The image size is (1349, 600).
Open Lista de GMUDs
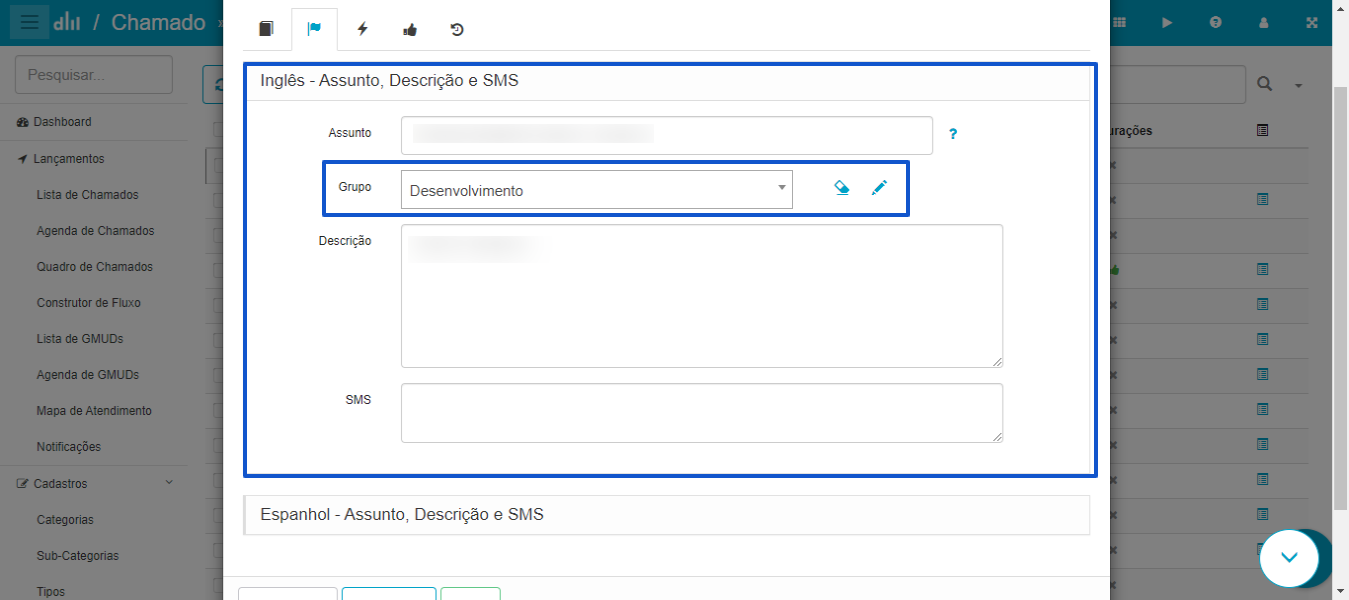[80, 339]
